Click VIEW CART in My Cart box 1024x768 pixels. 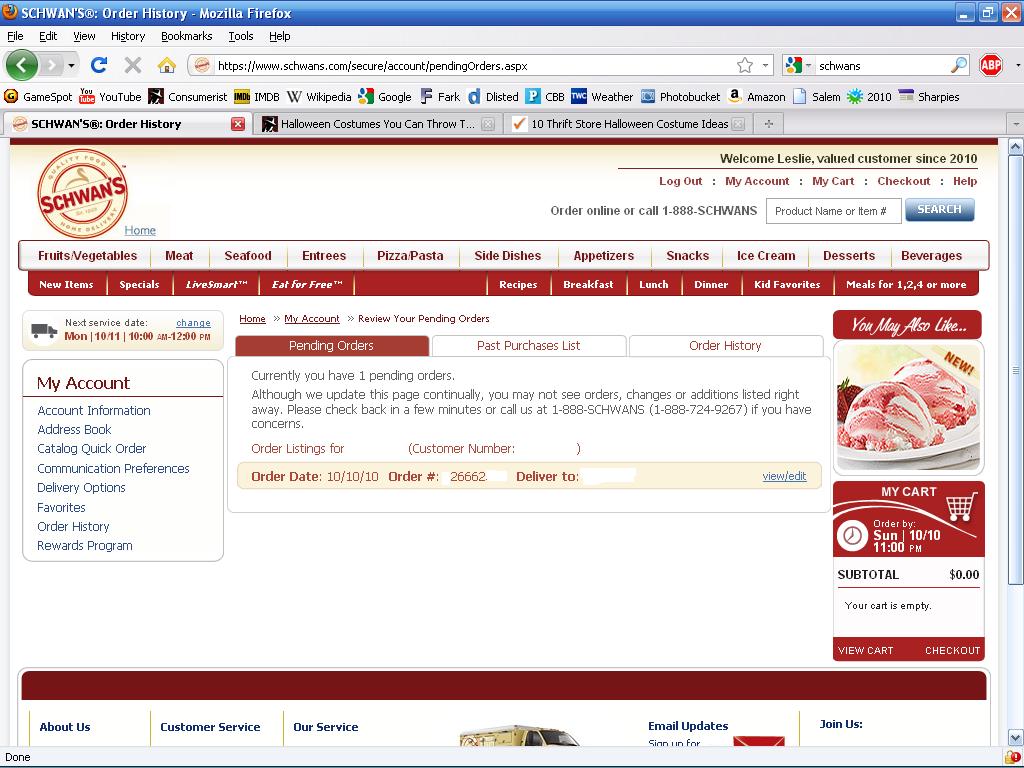point(865,650)
